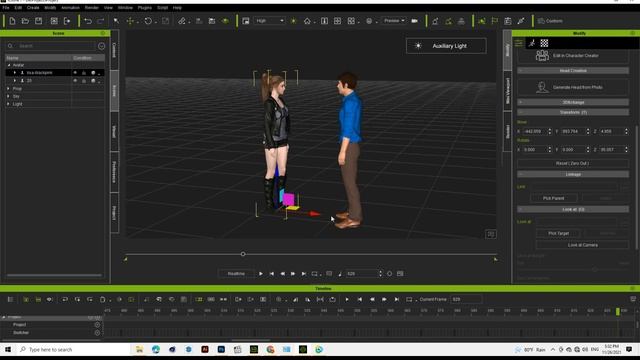The image size is (640, 360).
Task: Click the Pick Target button
Action: pyautogui.click(x=558, y=233)
